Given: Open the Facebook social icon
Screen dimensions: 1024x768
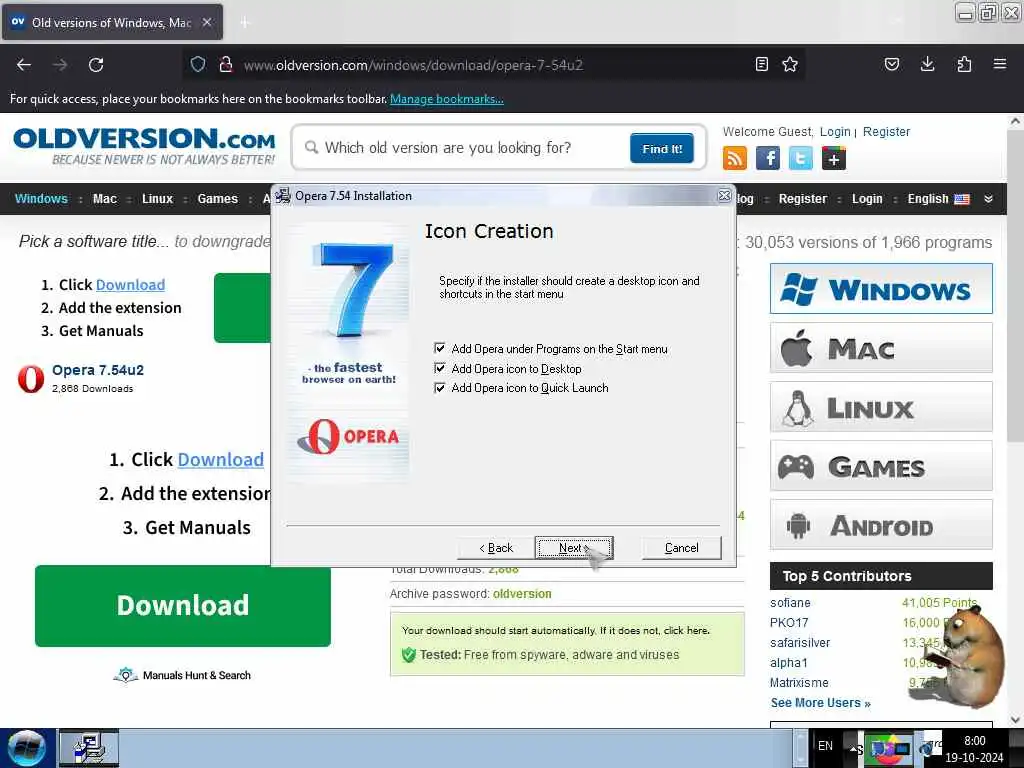Looking at the screenshot, I should pos(768,158).
